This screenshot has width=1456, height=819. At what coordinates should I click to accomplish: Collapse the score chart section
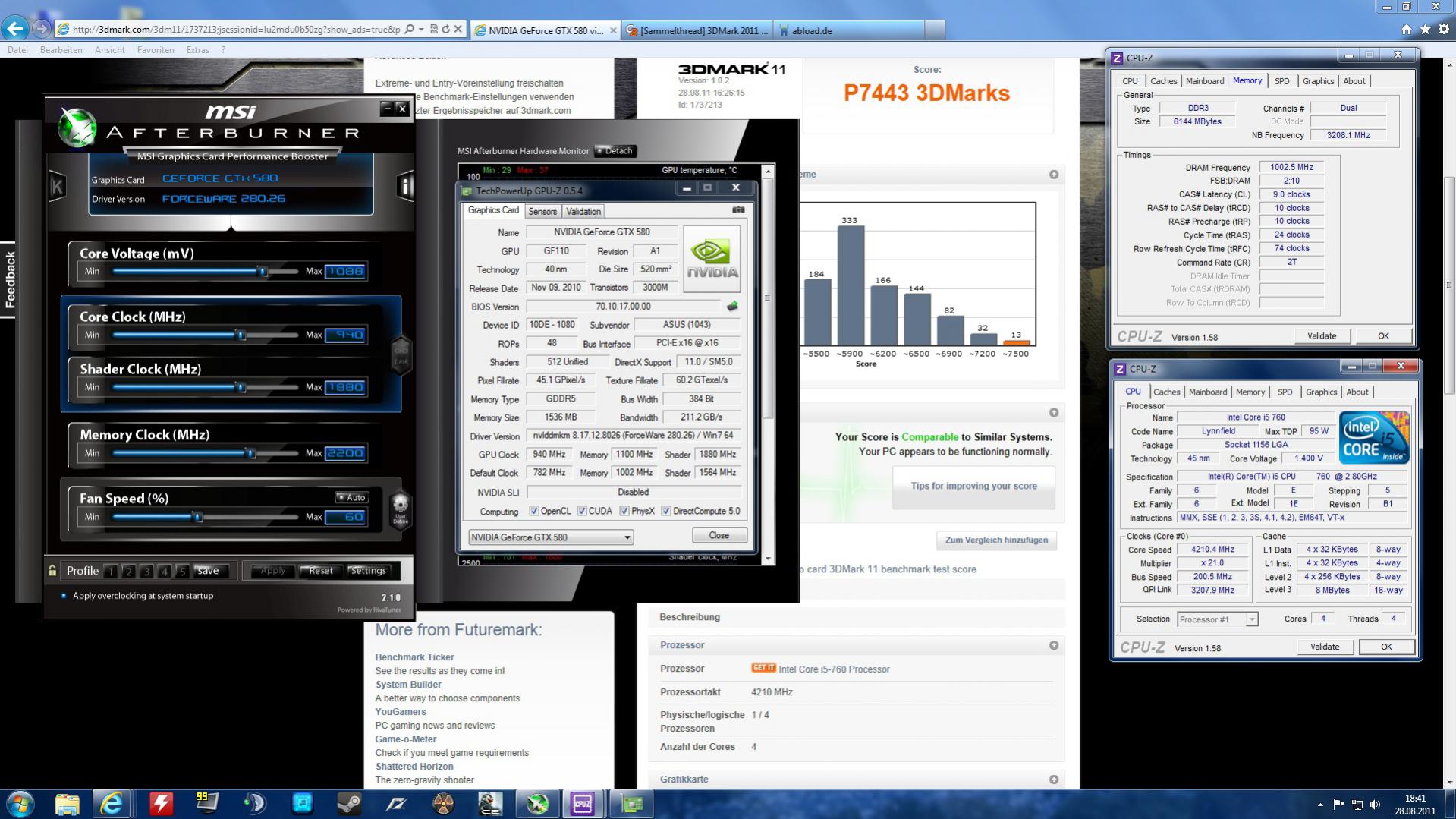click(1054, 175)
